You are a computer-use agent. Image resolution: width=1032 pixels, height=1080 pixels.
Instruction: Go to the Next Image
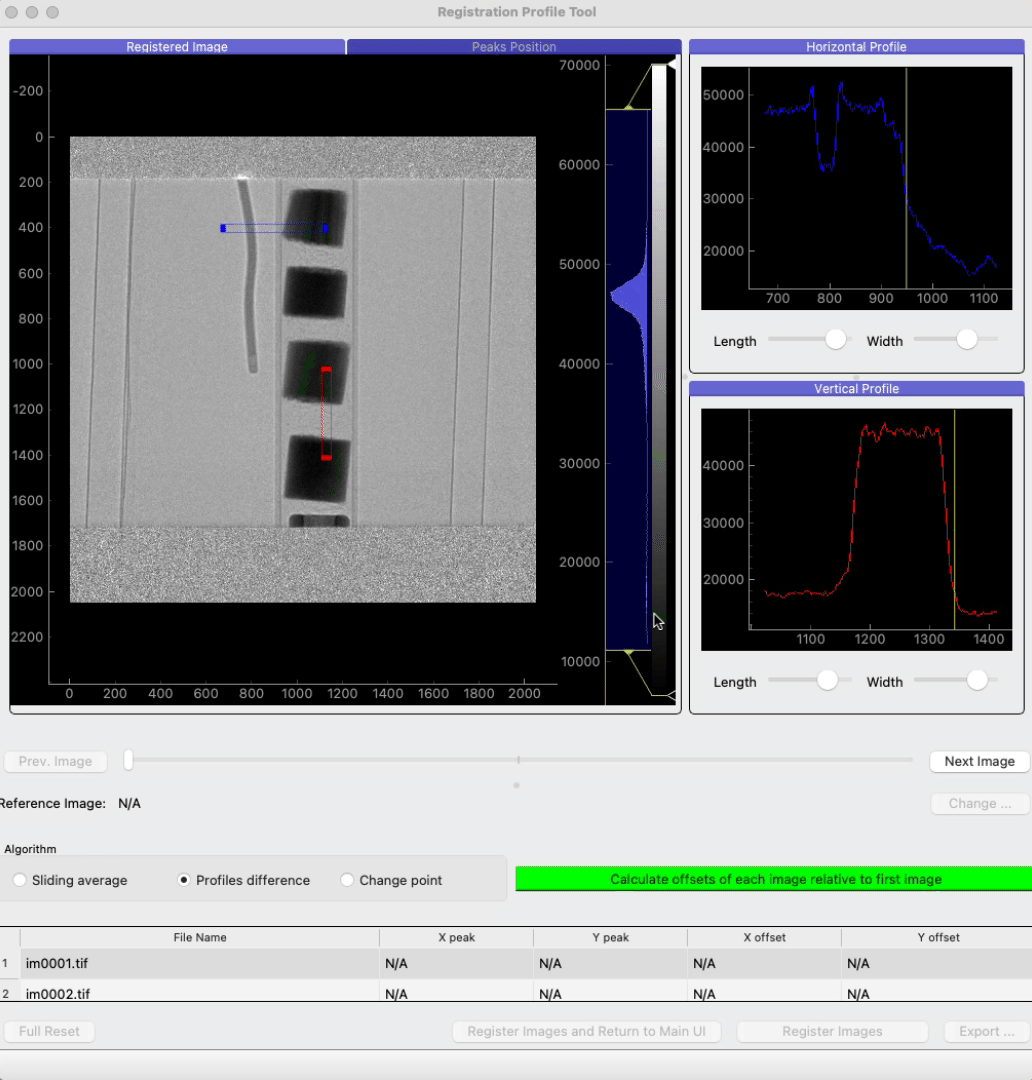point(979,762)
